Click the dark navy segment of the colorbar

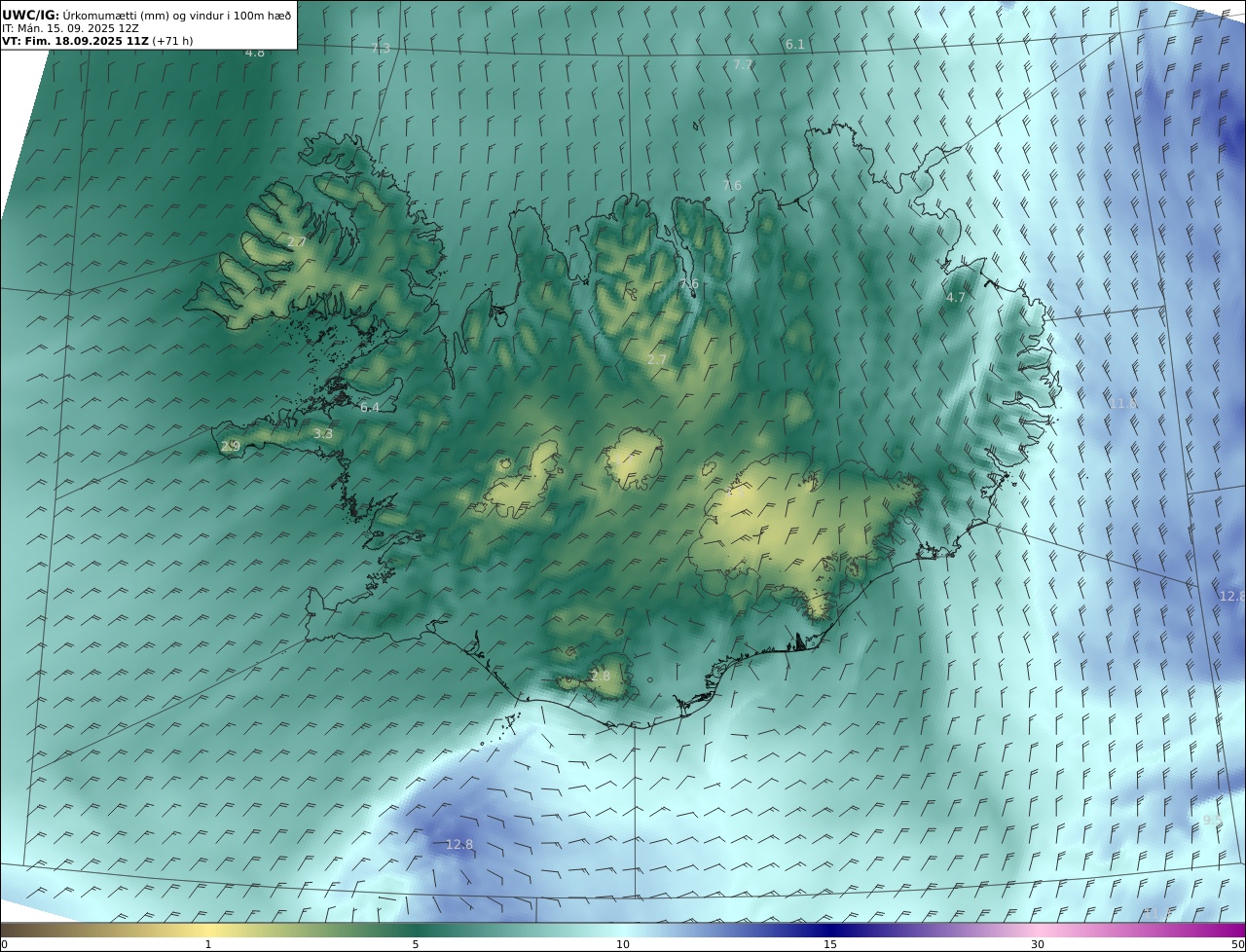(830, 930)
